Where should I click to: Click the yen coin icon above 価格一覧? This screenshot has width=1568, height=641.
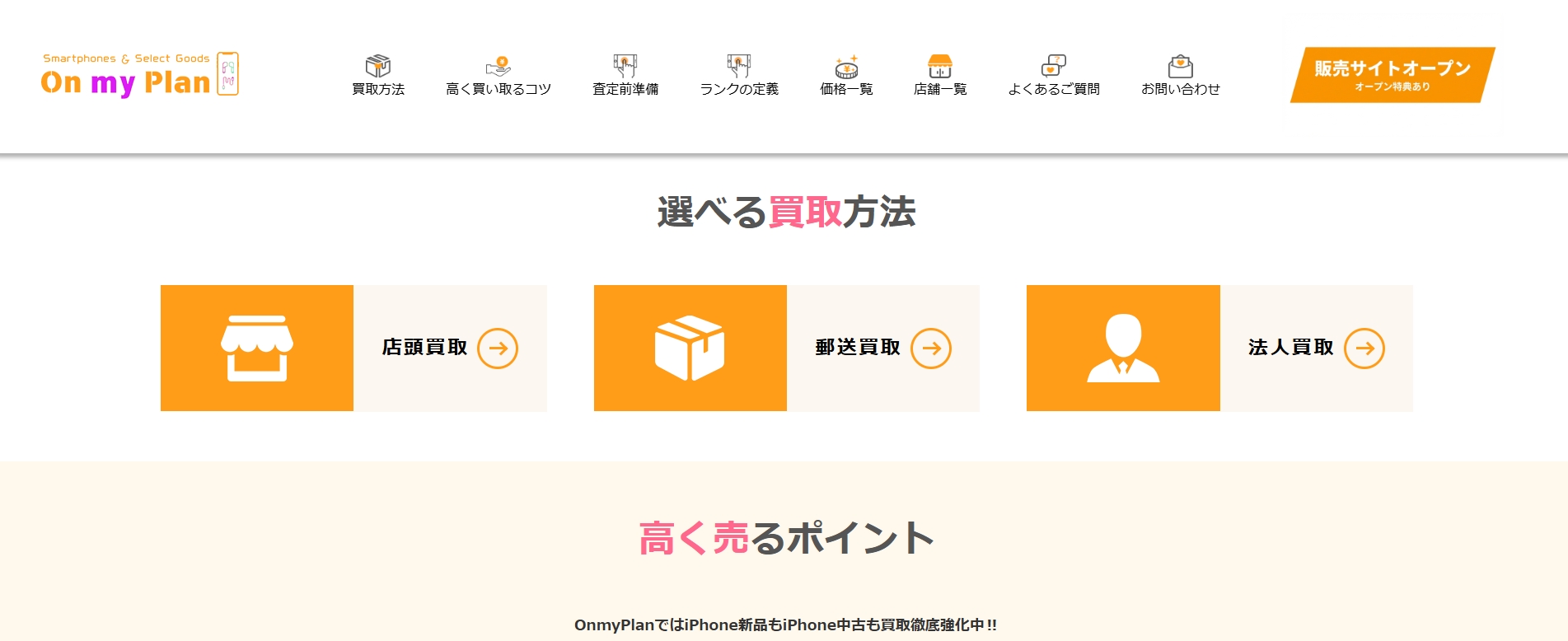[846, 66]
